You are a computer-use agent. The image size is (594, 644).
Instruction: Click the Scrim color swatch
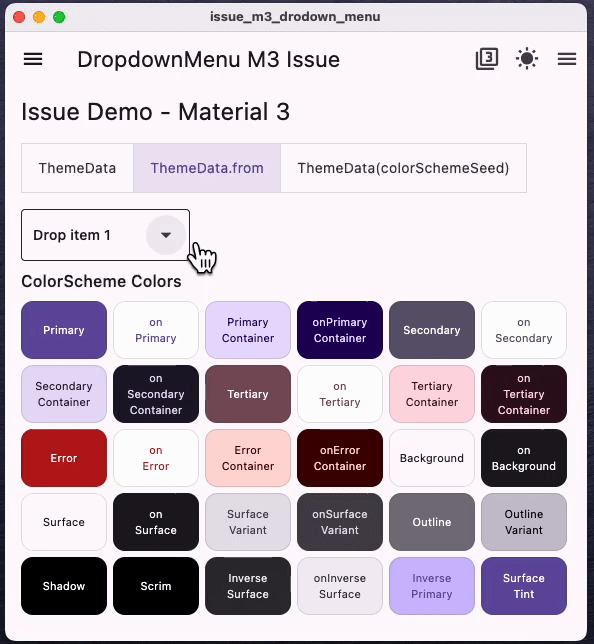pos(156,586)
